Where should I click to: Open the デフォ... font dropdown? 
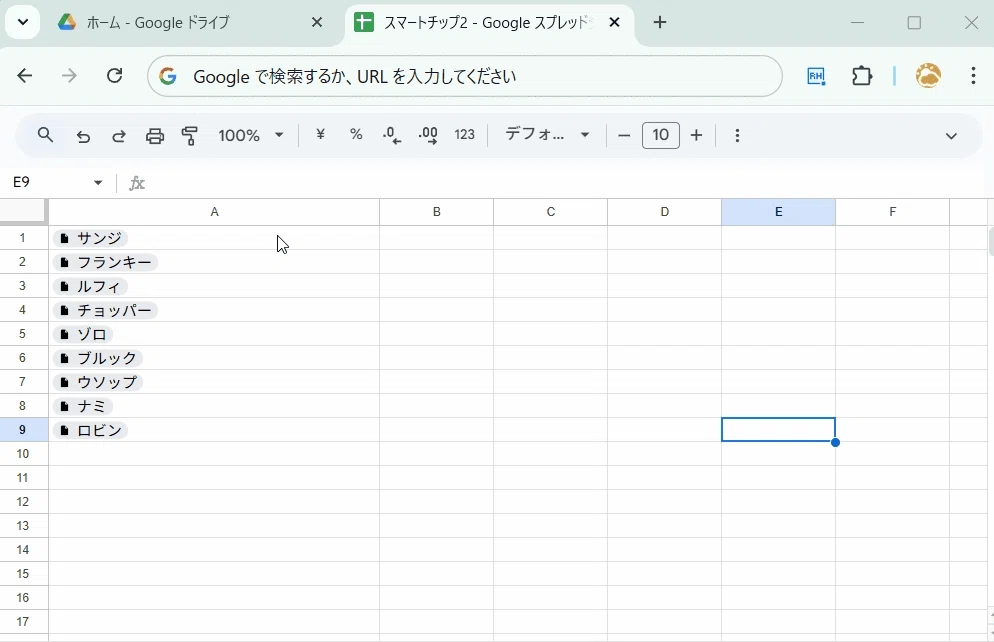click(x=547, y=134)
